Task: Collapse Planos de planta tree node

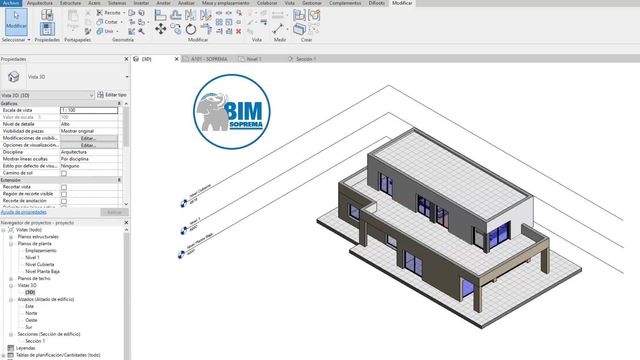Action: [11, 244]
